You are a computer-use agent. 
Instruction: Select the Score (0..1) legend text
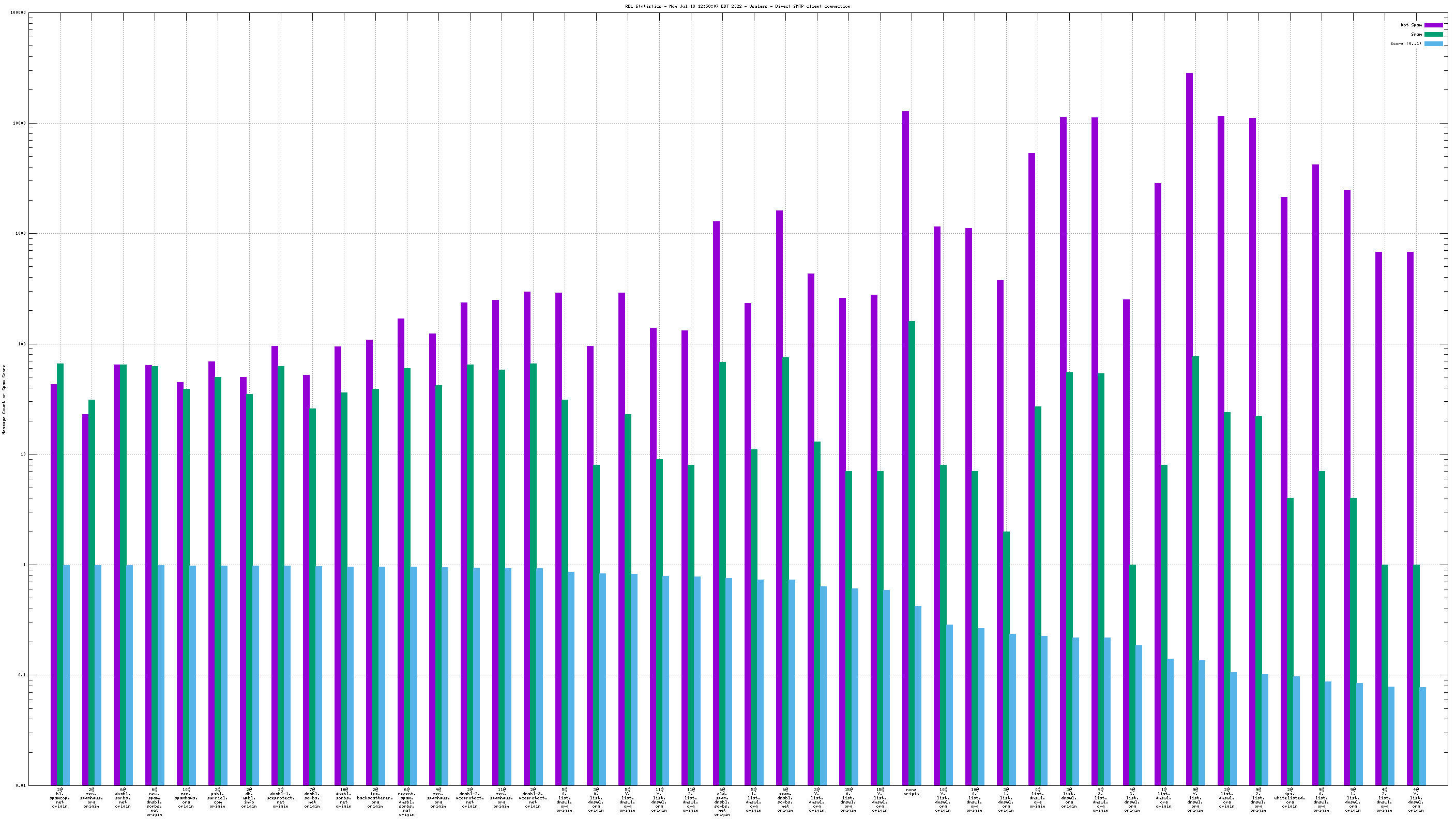[1406, 43]
